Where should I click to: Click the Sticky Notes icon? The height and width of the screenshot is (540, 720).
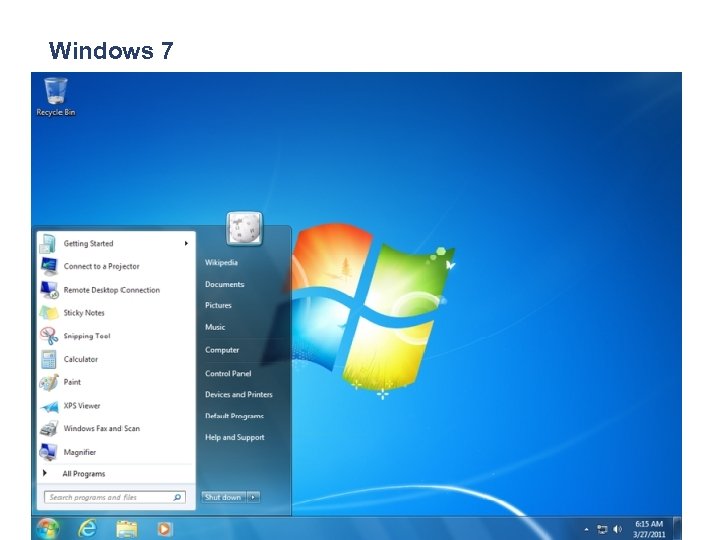(49, 313)
